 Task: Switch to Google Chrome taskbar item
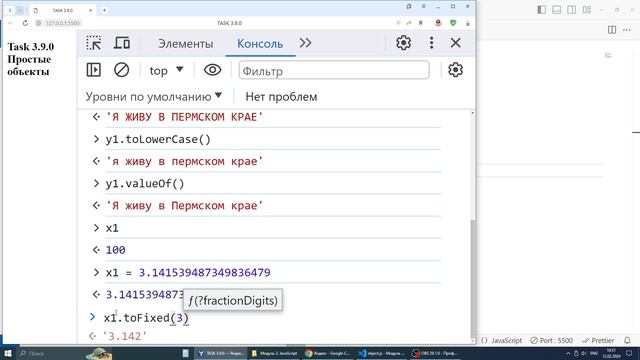coord(328,353)
